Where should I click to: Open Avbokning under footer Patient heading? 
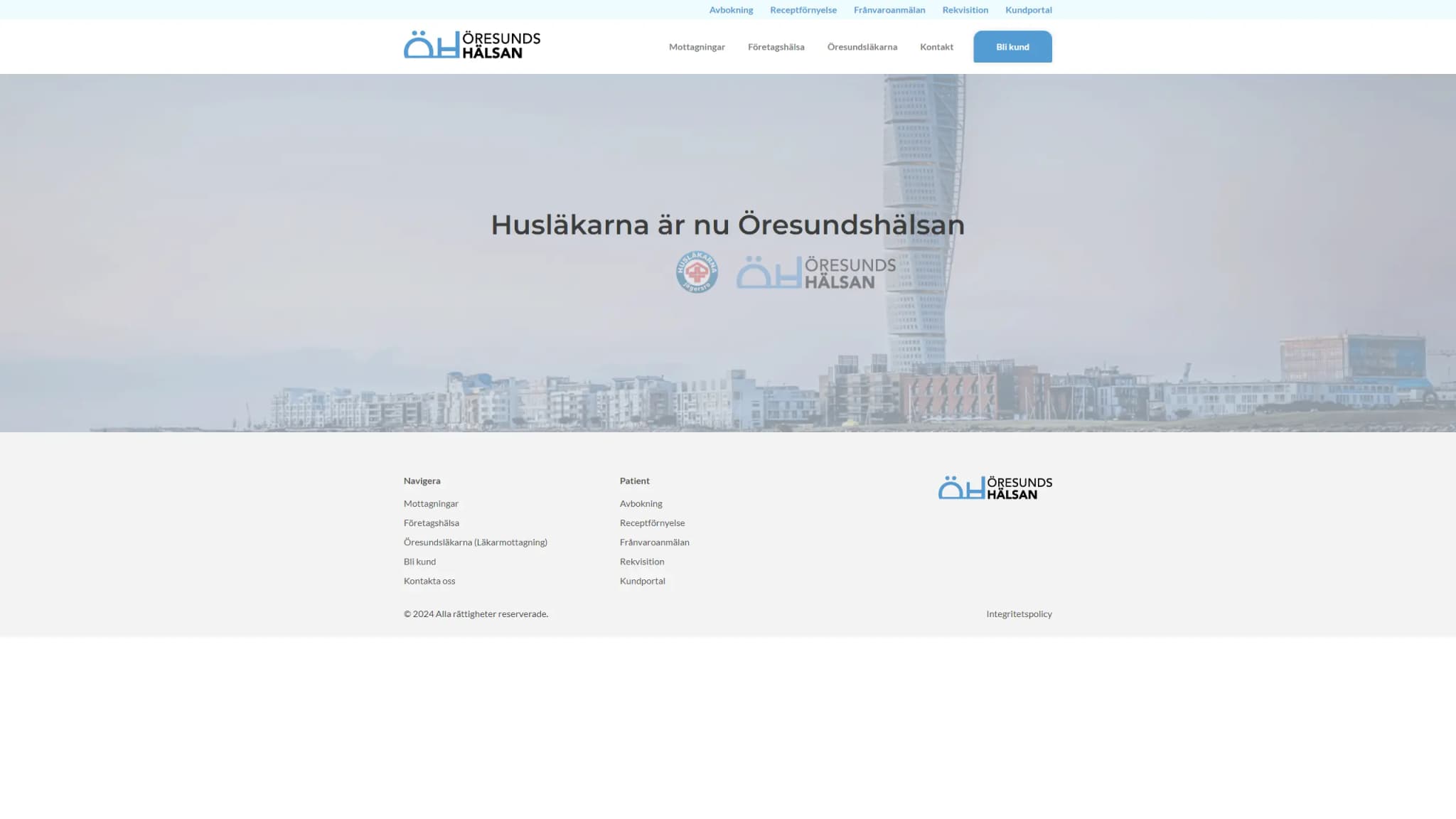[x=641, y=503]
